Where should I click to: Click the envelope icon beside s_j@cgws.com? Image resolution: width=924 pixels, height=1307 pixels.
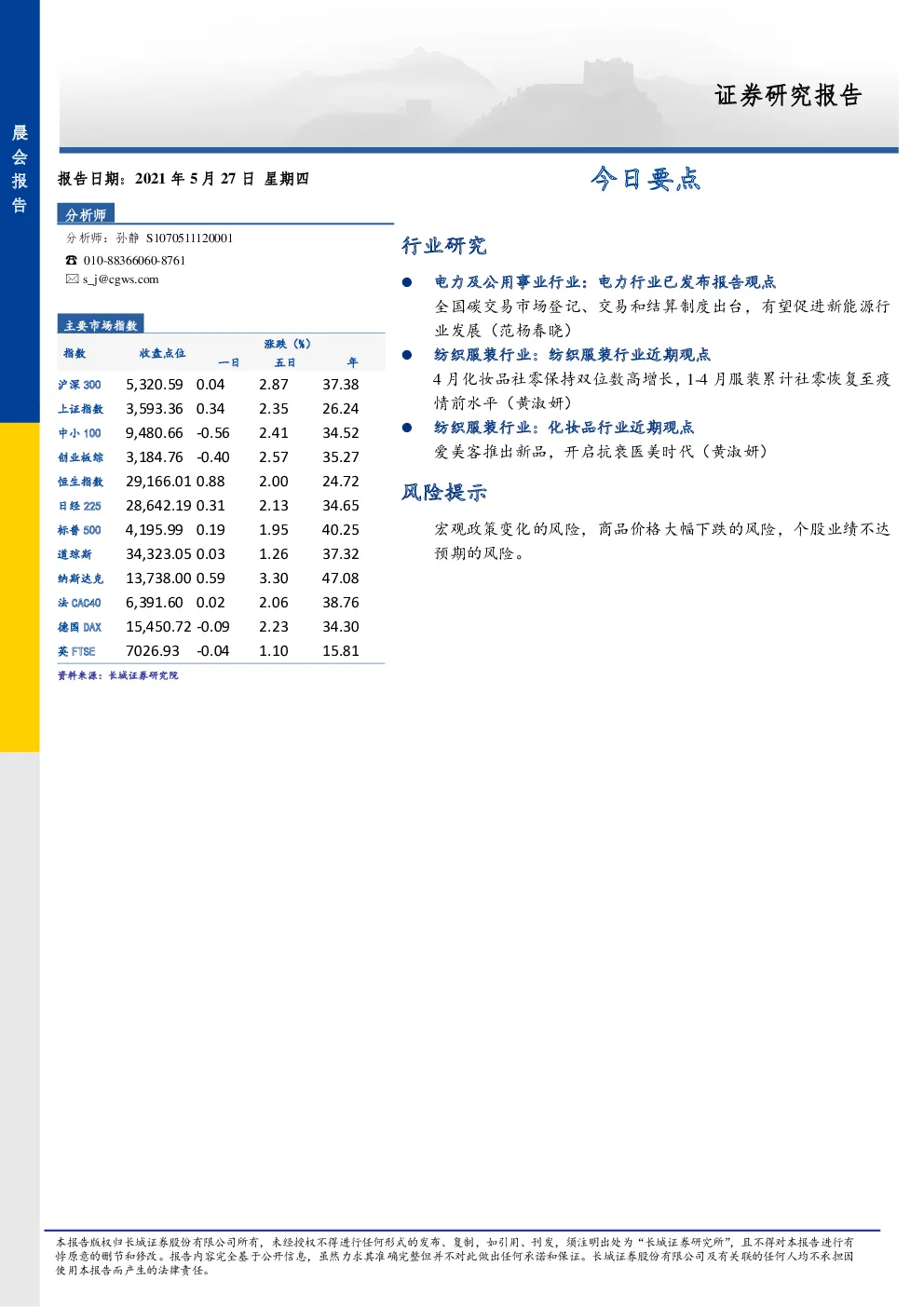coord(72,279)
